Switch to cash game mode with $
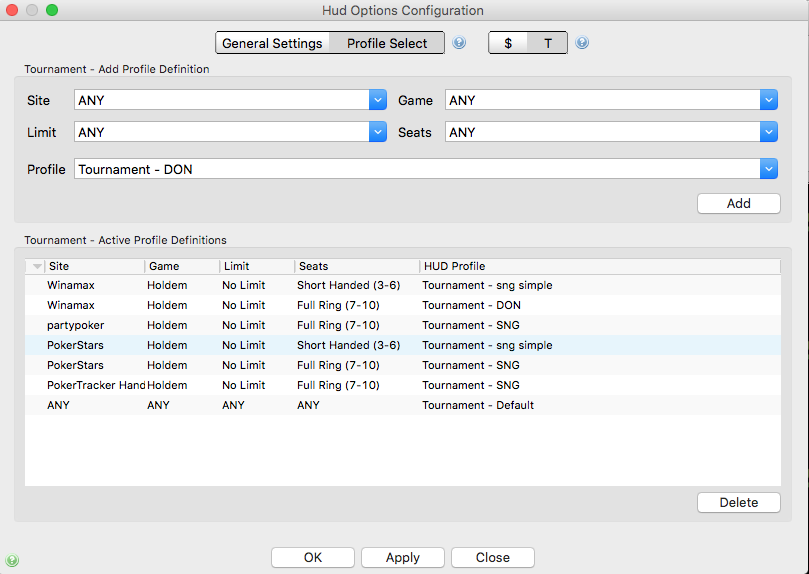Image resolution: width=809 pixels, height=574 pixels. pos(508,43)
